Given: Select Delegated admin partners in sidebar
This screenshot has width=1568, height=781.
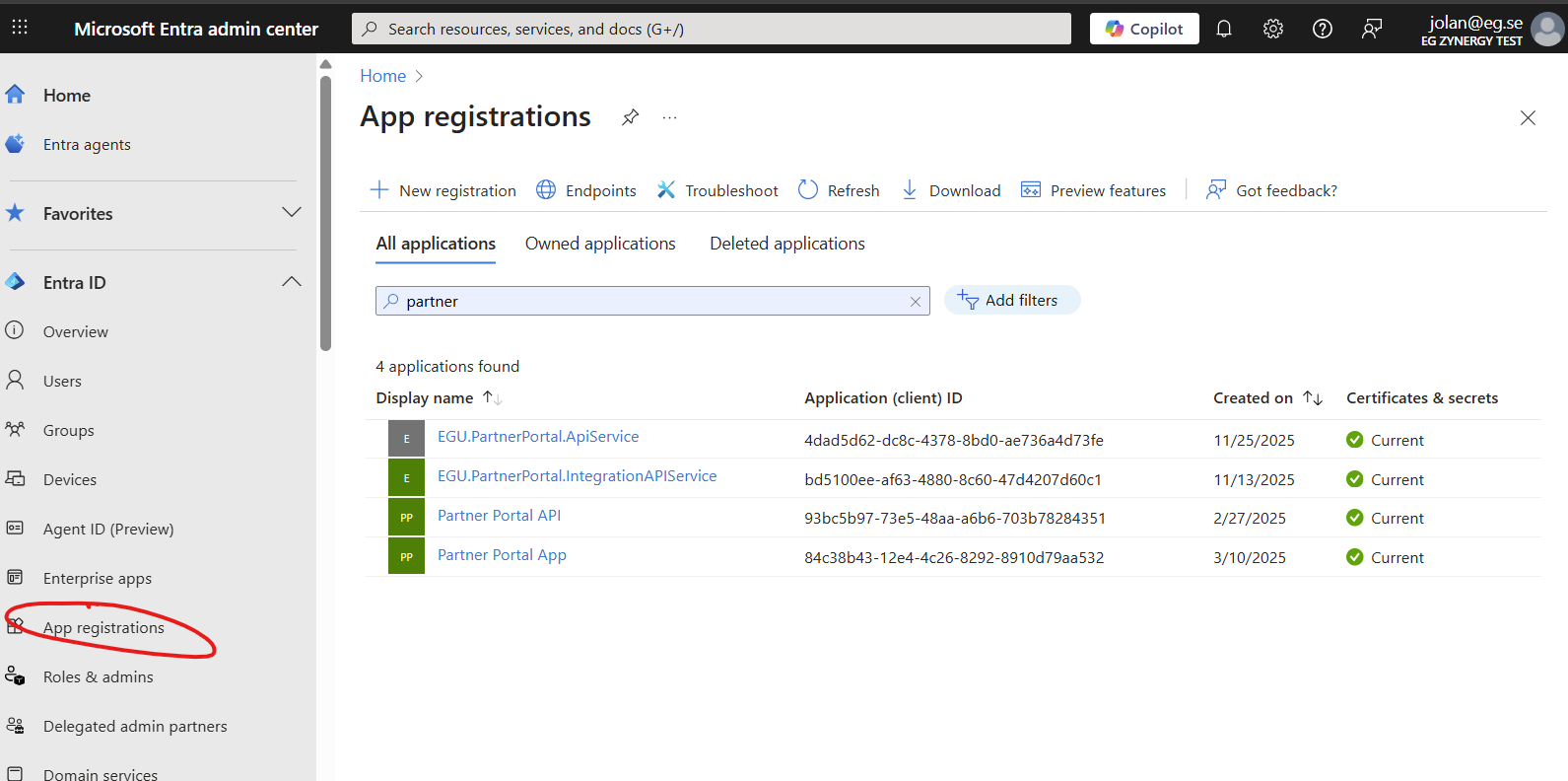Looking at the screenshot, I should point(135,726).
